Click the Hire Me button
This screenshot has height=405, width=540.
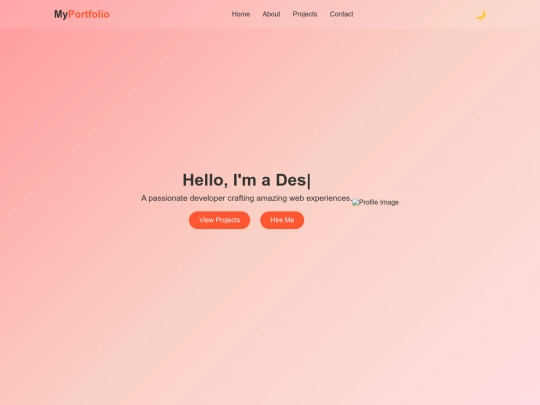click(282, 220)
